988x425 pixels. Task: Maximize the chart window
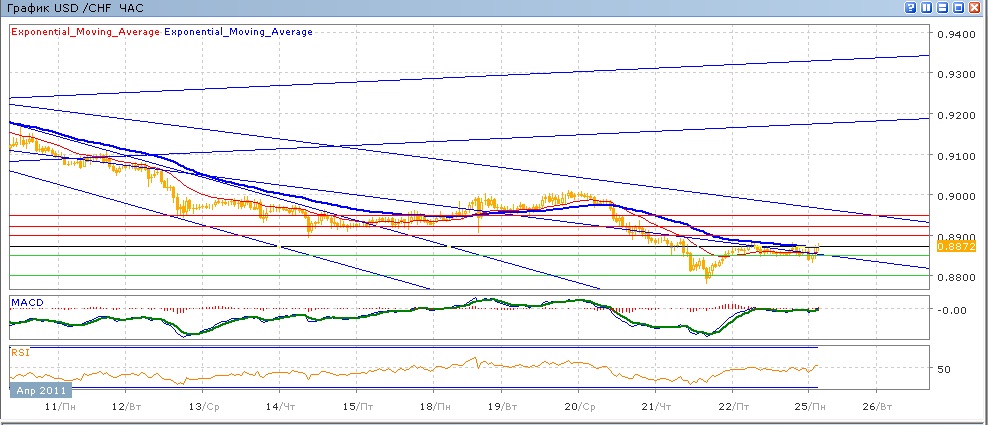click(x=958, y=8)
